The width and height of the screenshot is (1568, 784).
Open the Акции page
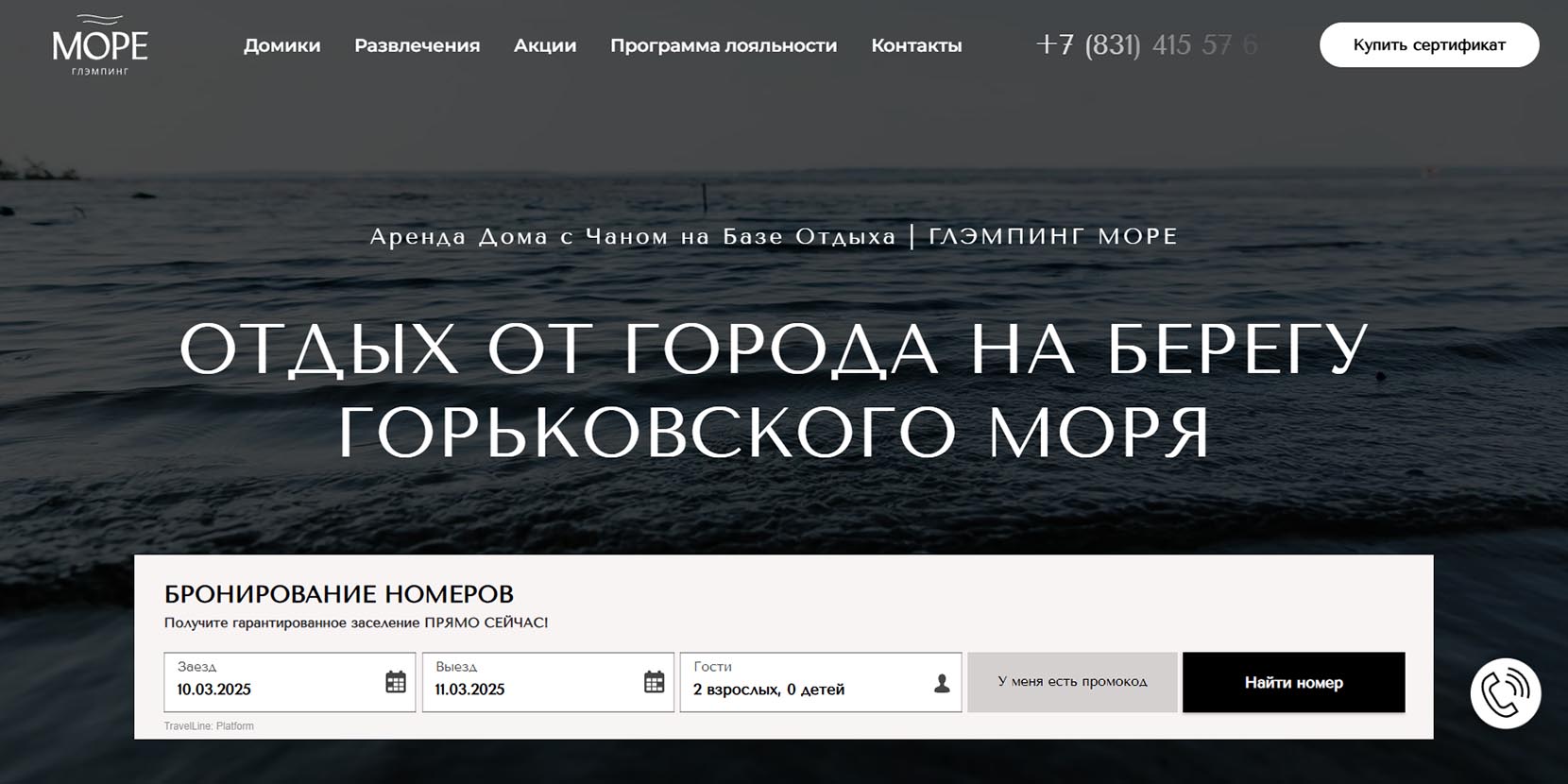[545, 45]
